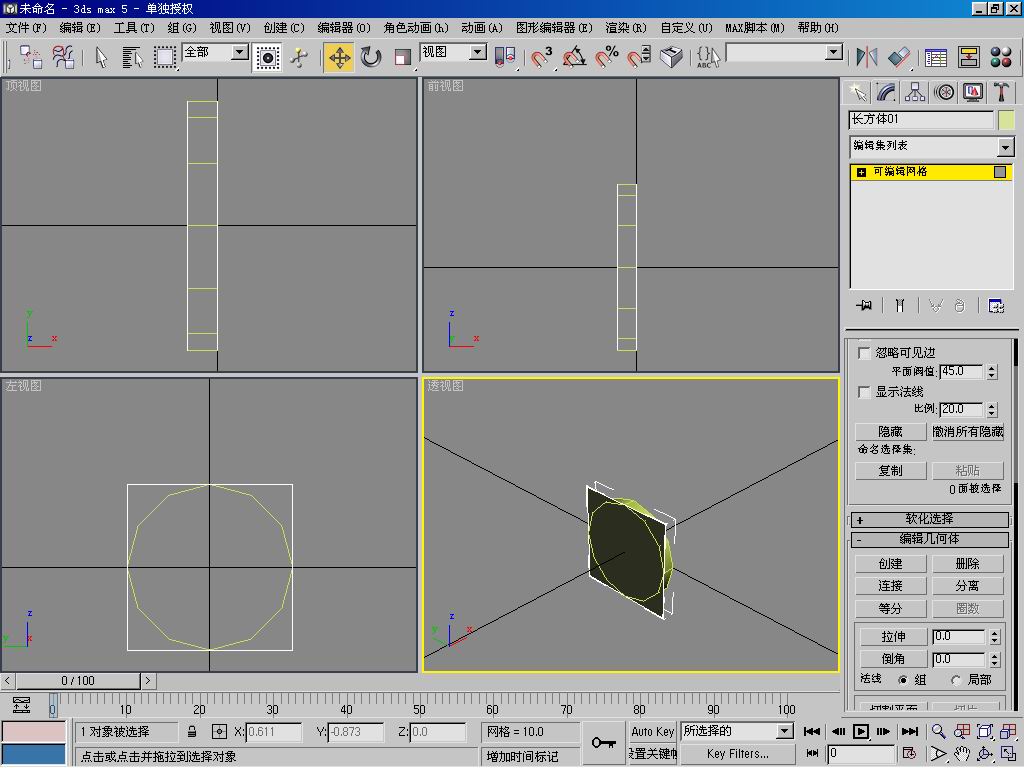Viewport: 1024px width, 768px height.
Task: Select the 局部 radio button
Action: click(956, 680)
